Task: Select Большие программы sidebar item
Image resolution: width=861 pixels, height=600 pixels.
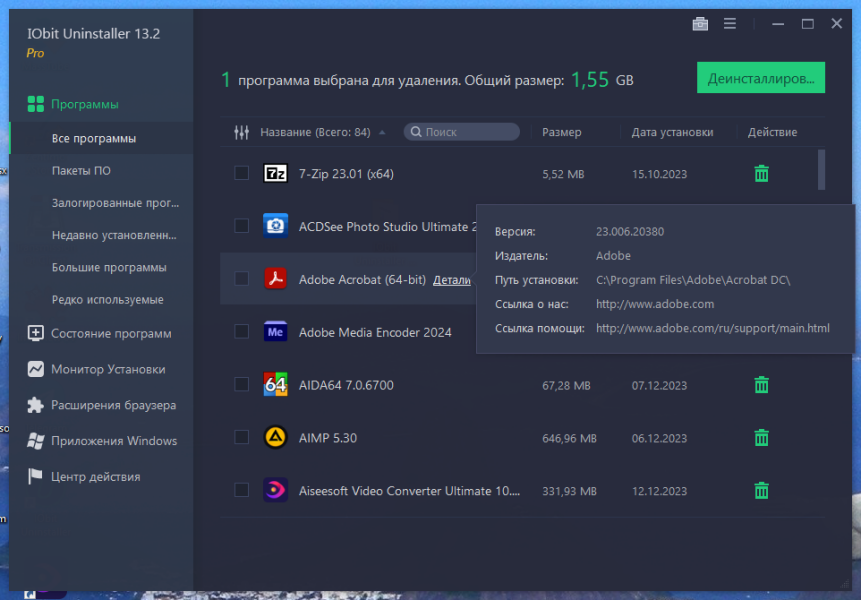Action: pyautogui.click(x=109, y=267)
